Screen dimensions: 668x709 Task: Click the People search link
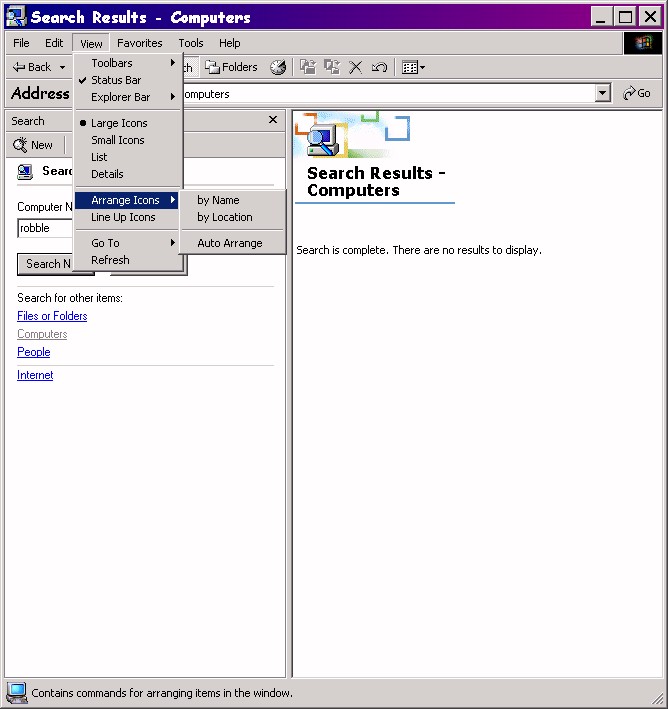(33, 352)
